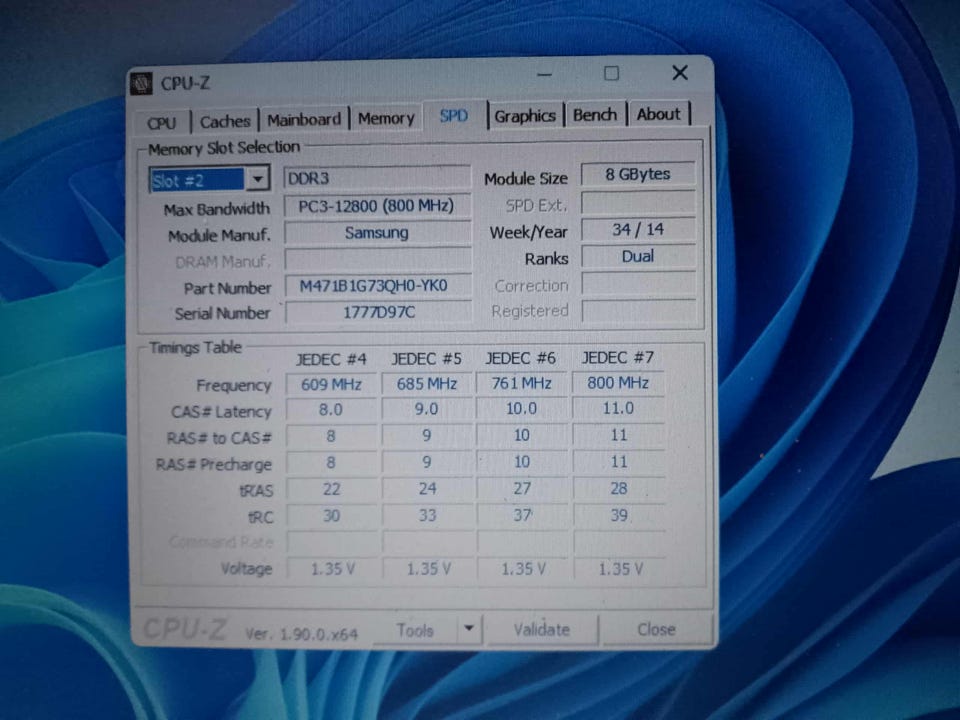Click the JEDEC #7 column header

[618, 357]
